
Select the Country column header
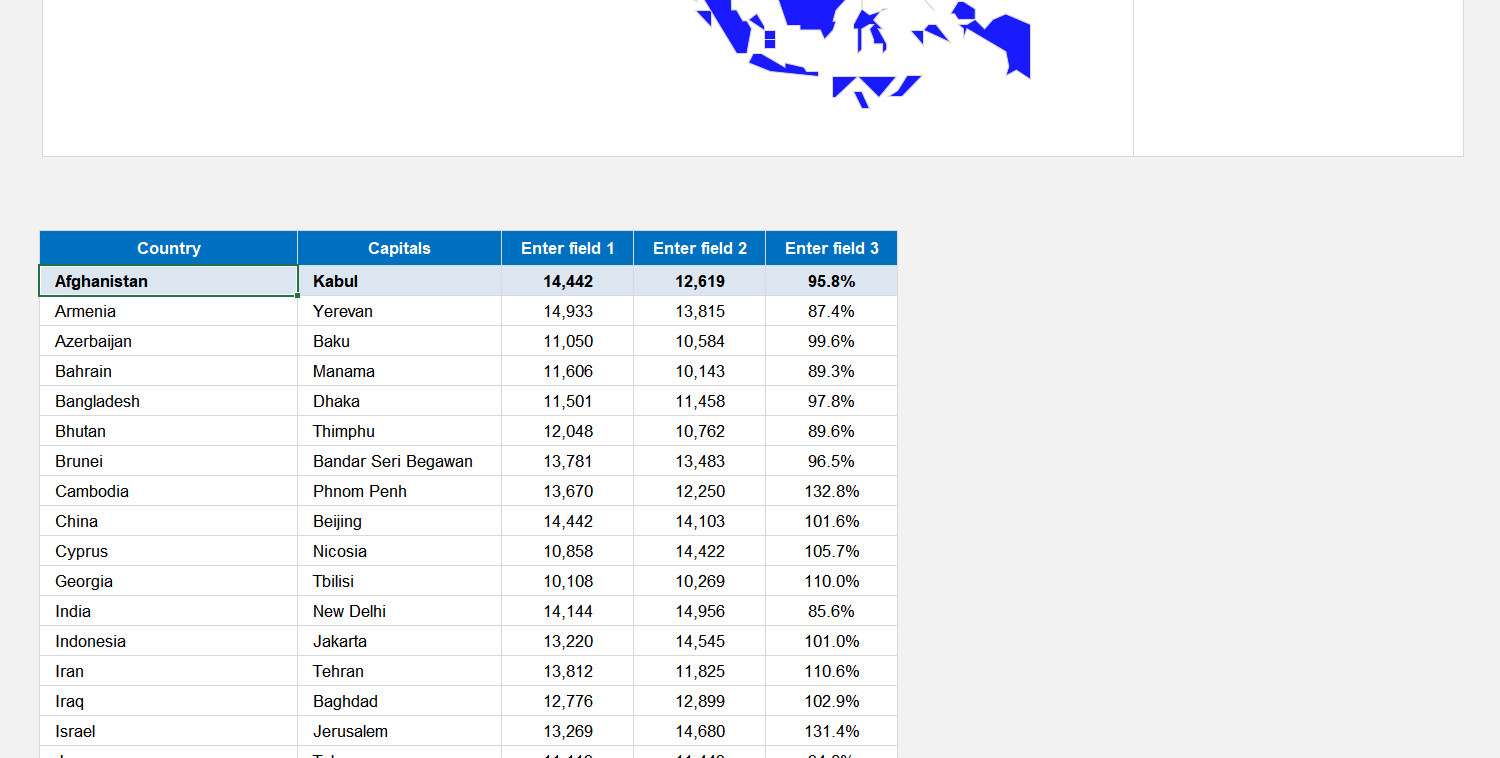(168, 248)
